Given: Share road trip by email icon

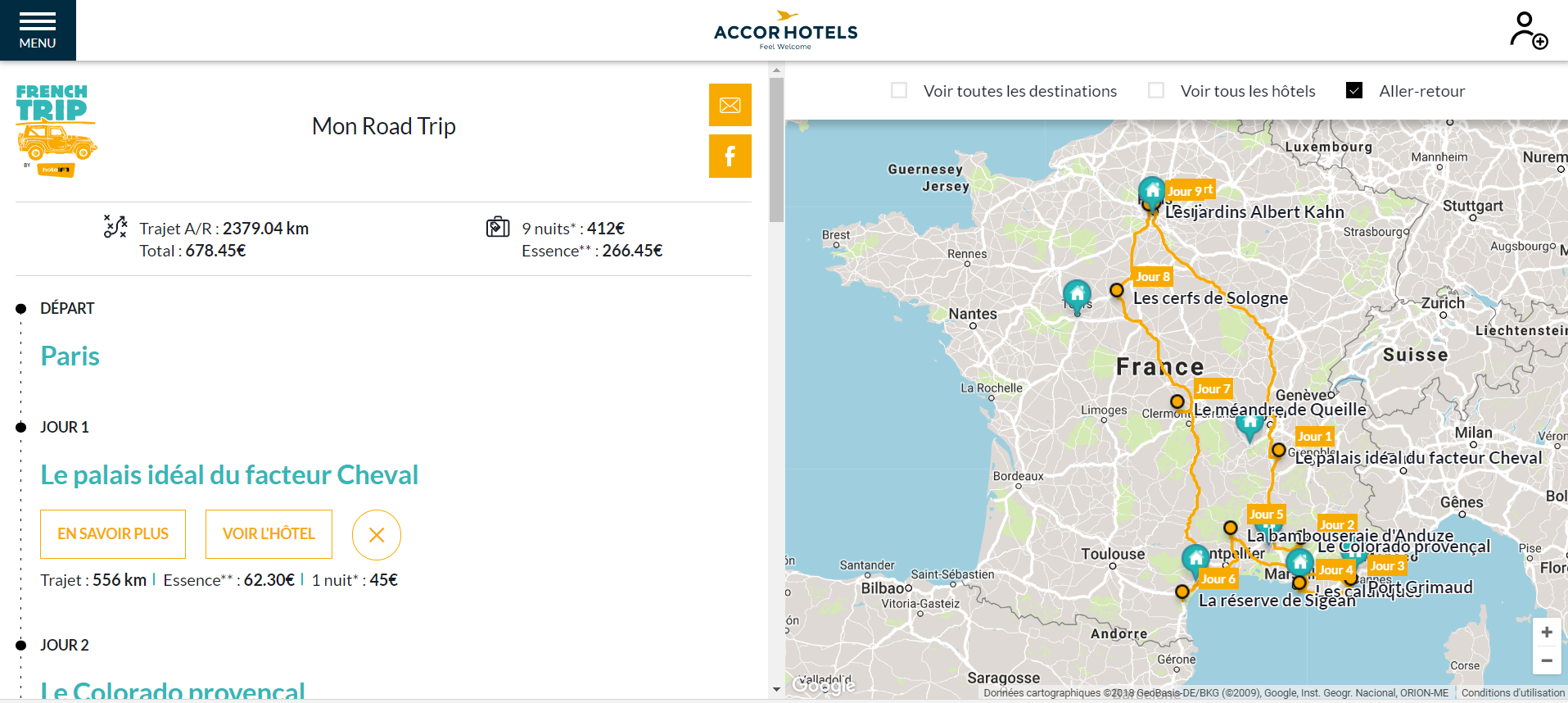Looking at the screenshot, I should pyautogui.click(x=730, y=105).
